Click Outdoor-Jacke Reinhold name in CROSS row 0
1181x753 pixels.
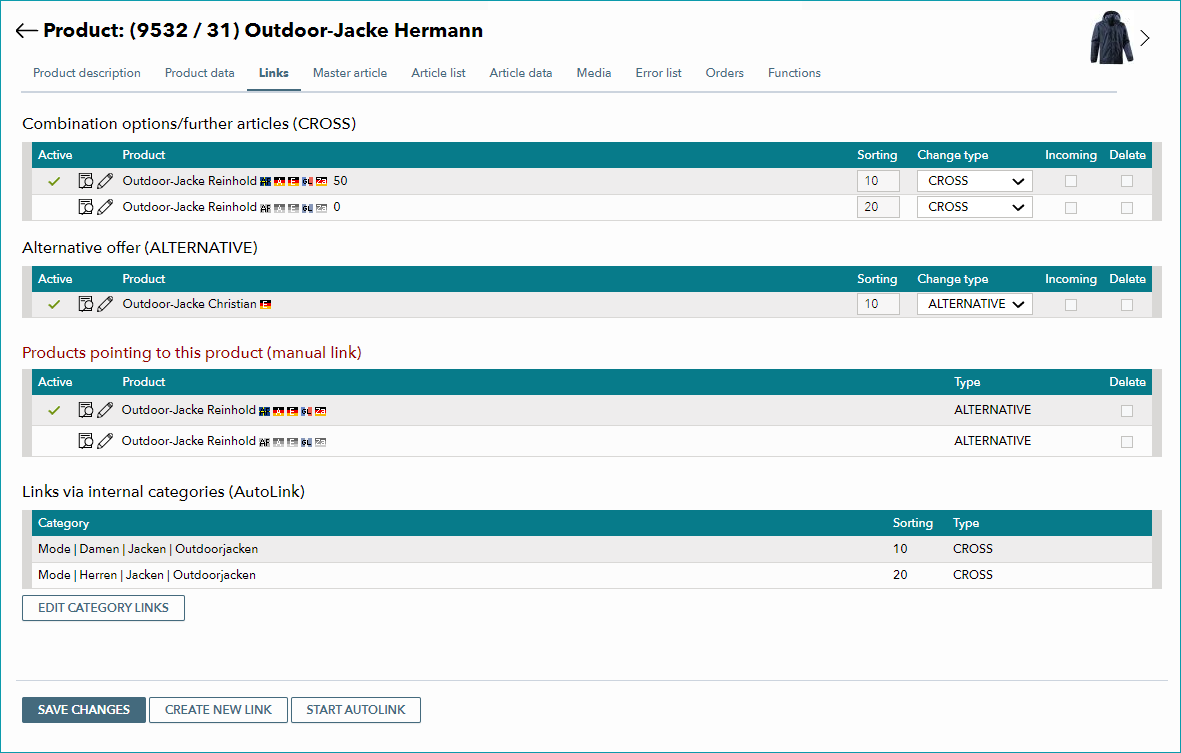[x=190, y=207]
